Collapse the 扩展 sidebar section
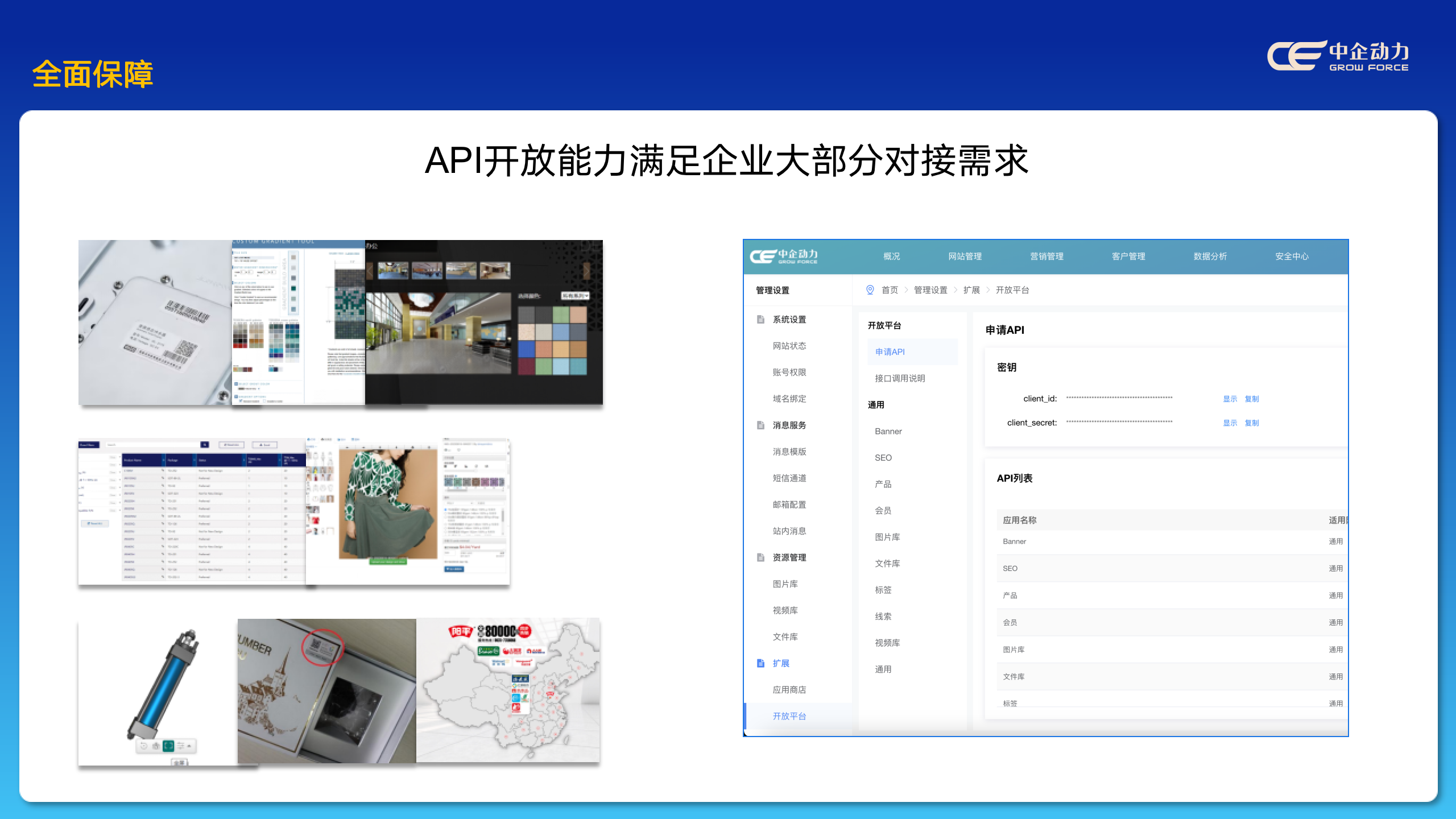 (780, 663)
